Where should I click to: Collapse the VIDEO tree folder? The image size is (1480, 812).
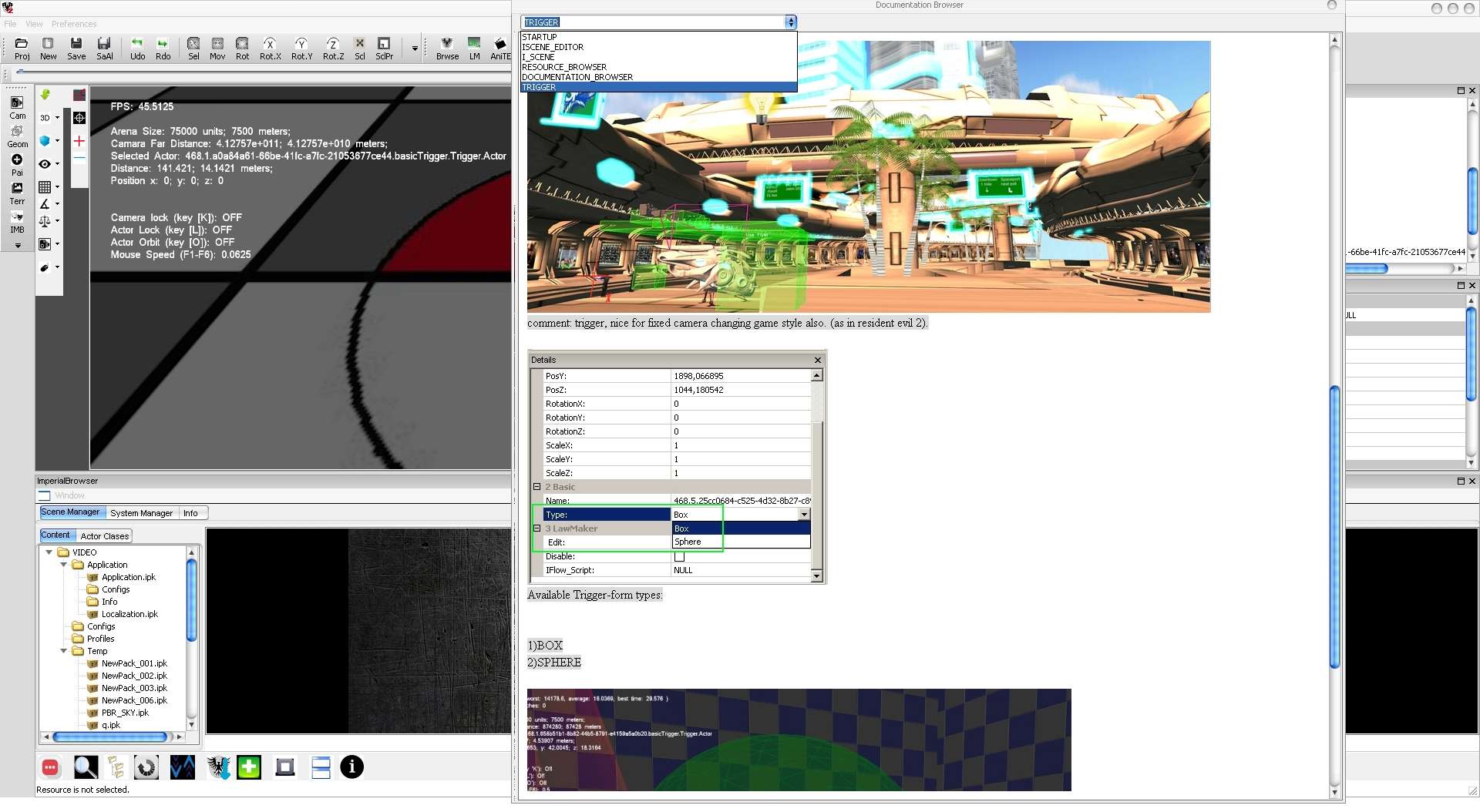click(49, 552)
